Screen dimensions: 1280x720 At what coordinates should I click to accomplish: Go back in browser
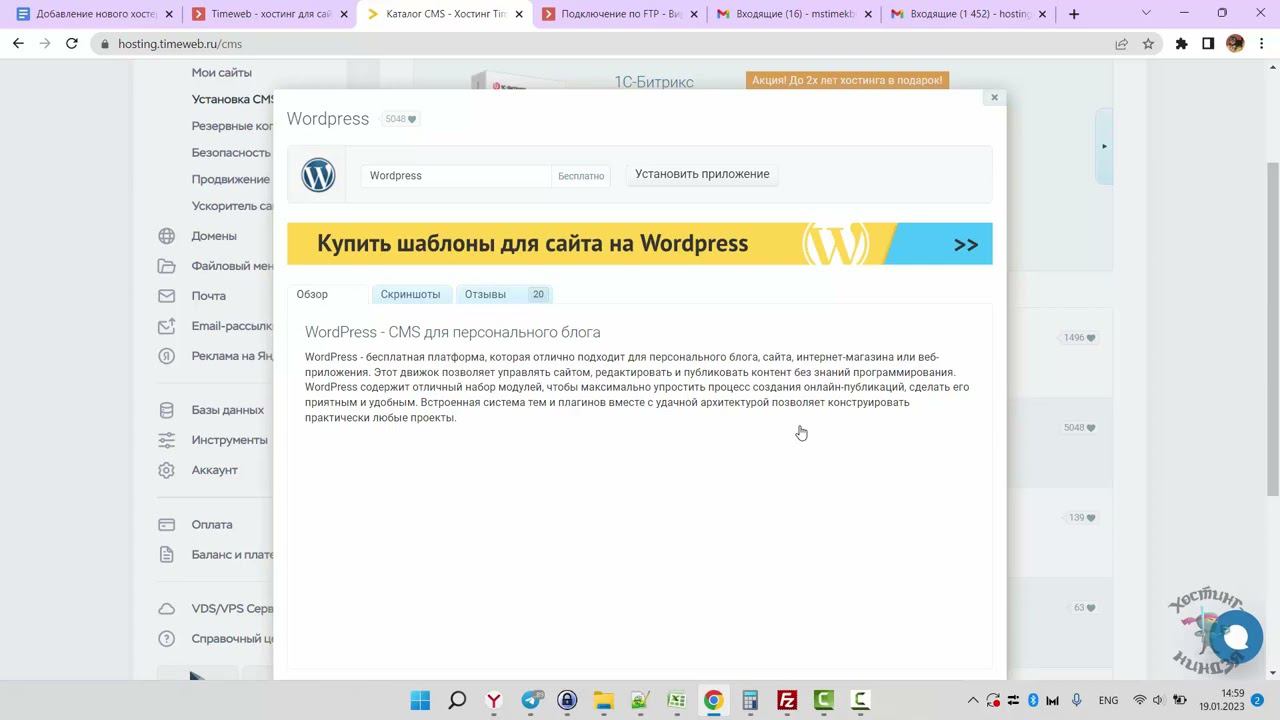18,44
